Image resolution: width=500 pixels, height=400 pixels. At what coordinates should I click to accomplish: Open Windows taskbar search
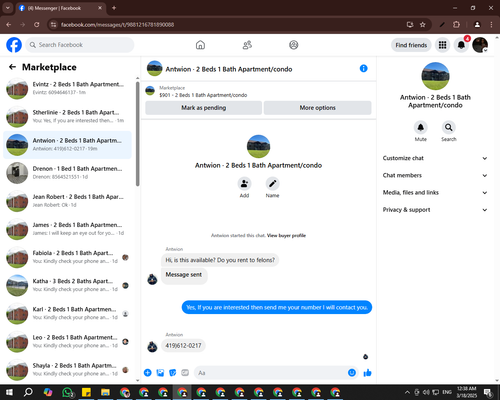point(28,392)
